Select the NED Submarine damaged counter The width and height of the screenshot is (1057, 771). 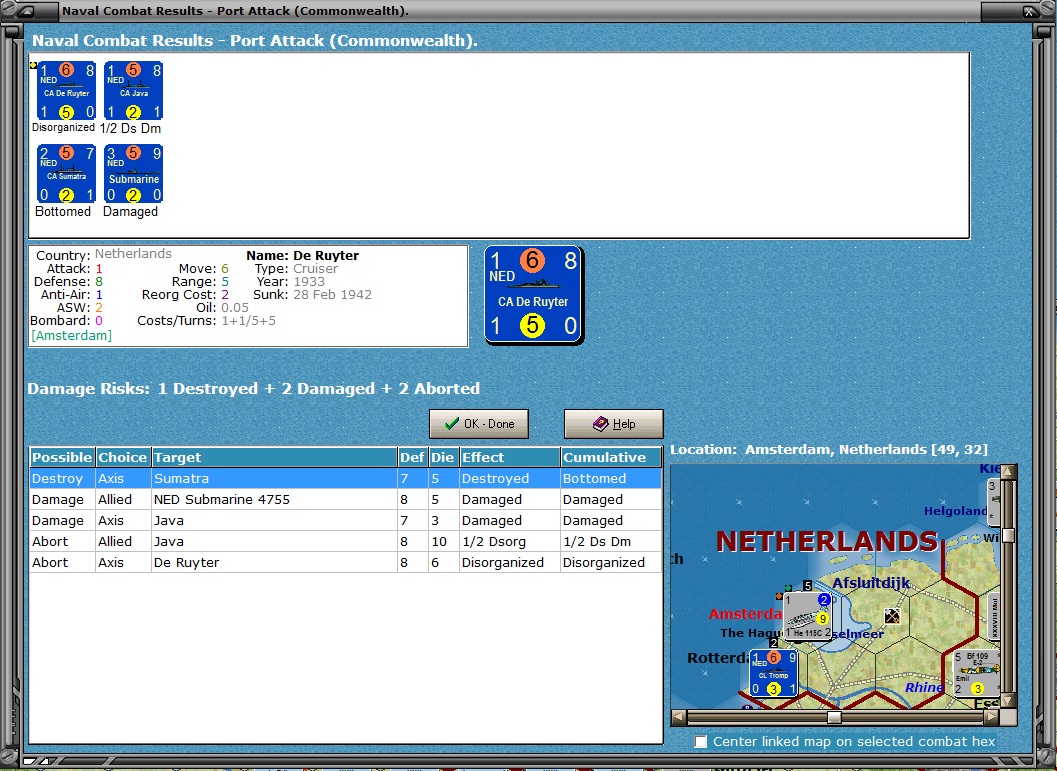click(x=133, y=173)
